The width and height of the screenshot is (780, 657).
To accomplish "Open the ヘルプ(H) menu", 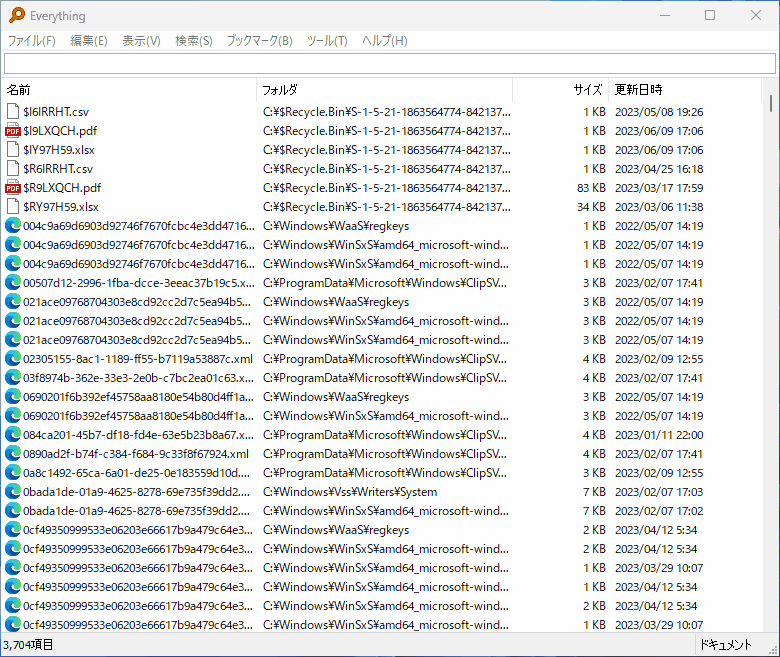I will click(385, 41).
